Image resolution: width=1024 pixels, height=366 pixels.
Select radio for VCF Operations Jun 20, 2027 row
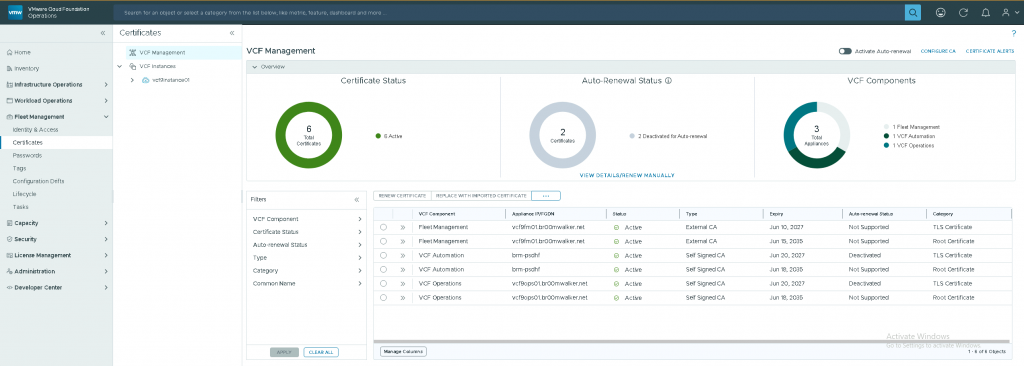pos(383,284)
